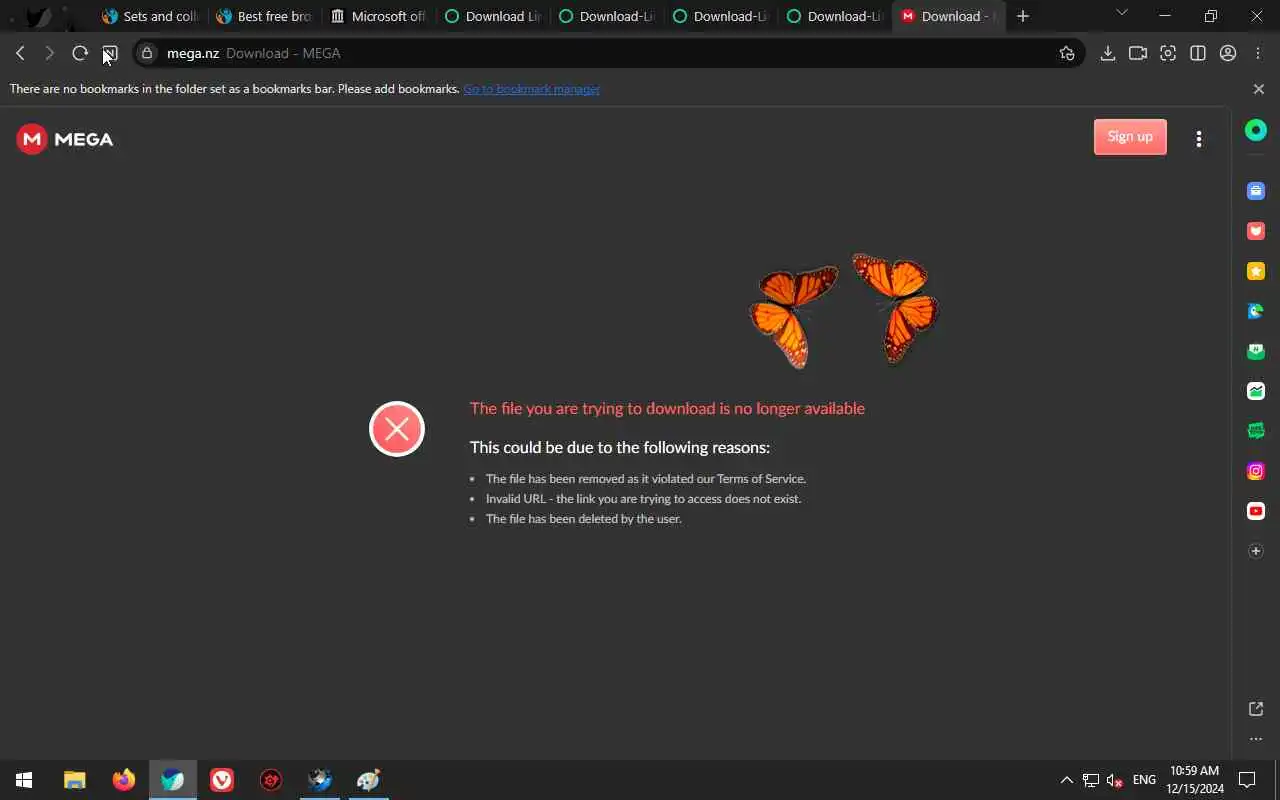1280x800 pixels.
Task: Click the green circle icon atop the sidebar
Action: 1256,130
